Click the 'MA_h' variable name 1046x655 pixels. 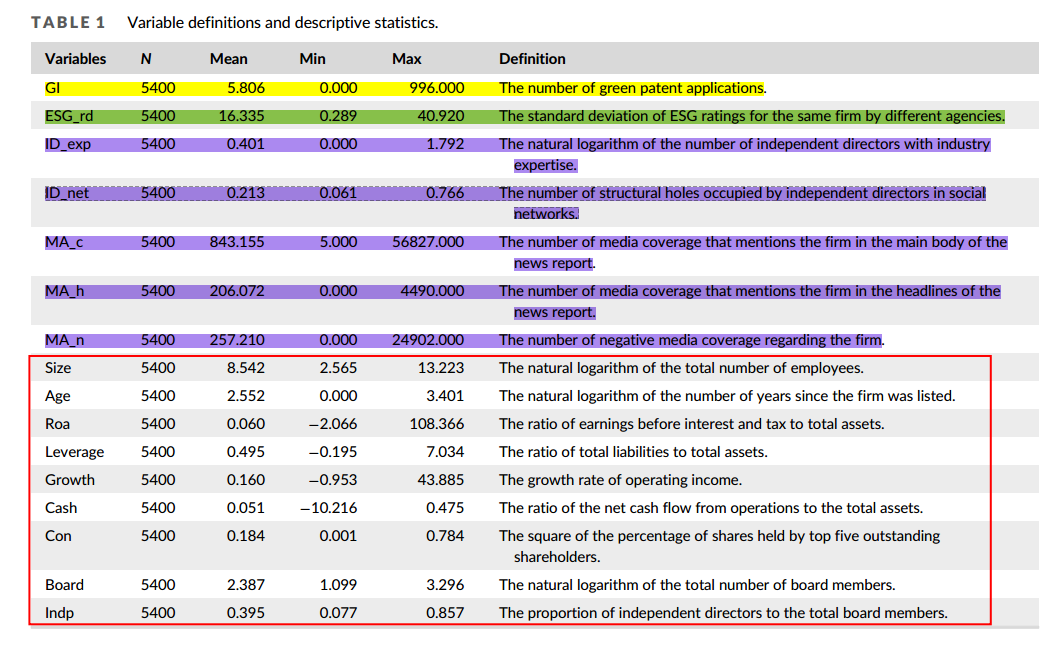[x=65, y=291]
